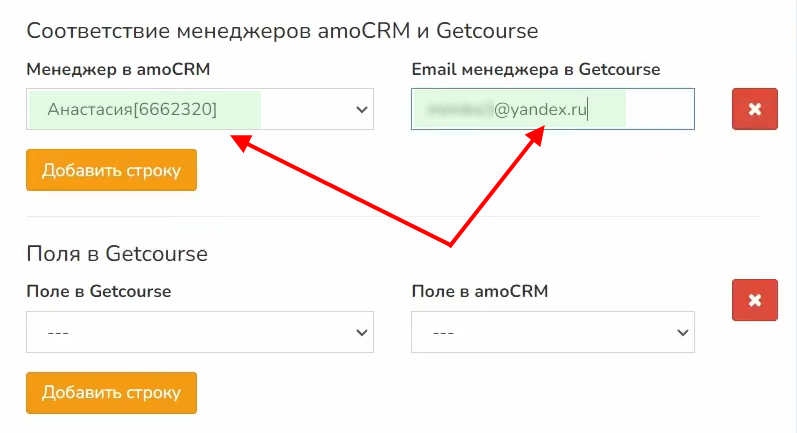Open the Анастасия[6662320] manager dropdown

pos(200,109)
